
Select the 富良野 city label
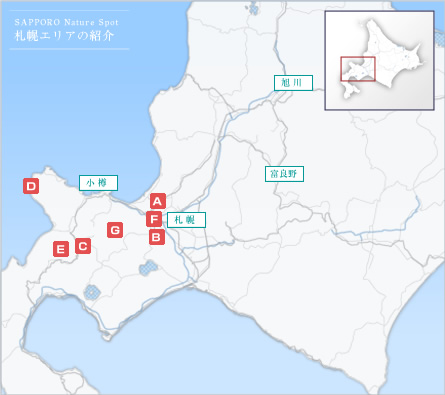pos(284,174)
